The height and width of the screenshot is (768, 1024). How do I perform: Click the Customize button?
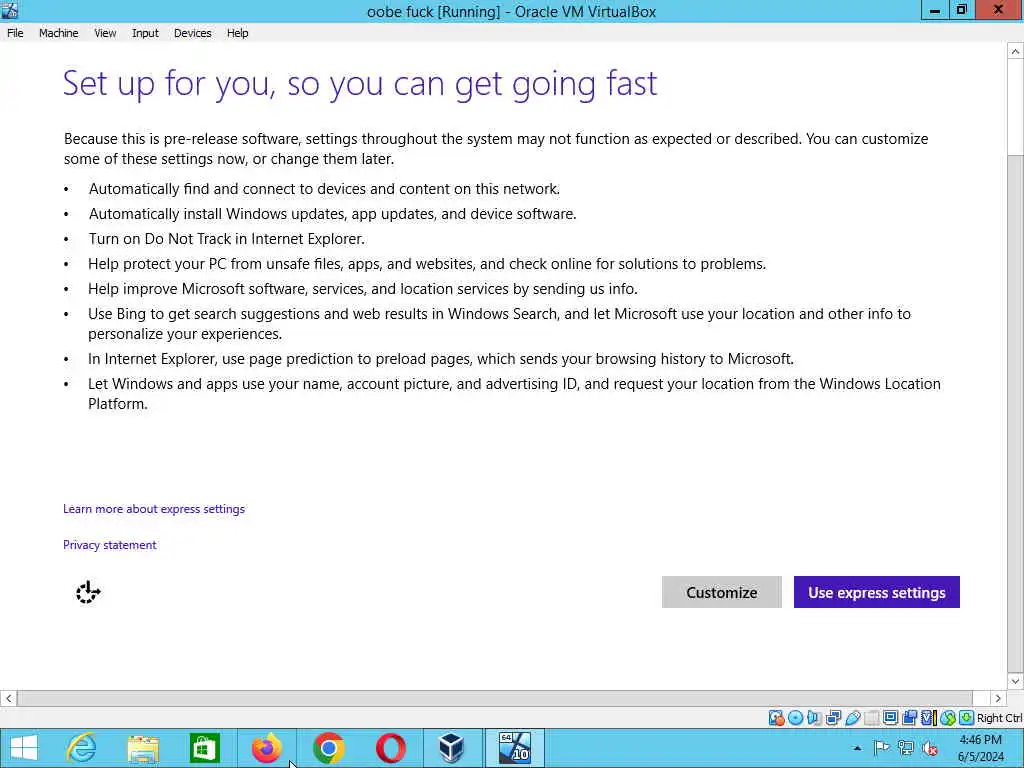click(x=722, y=592)
